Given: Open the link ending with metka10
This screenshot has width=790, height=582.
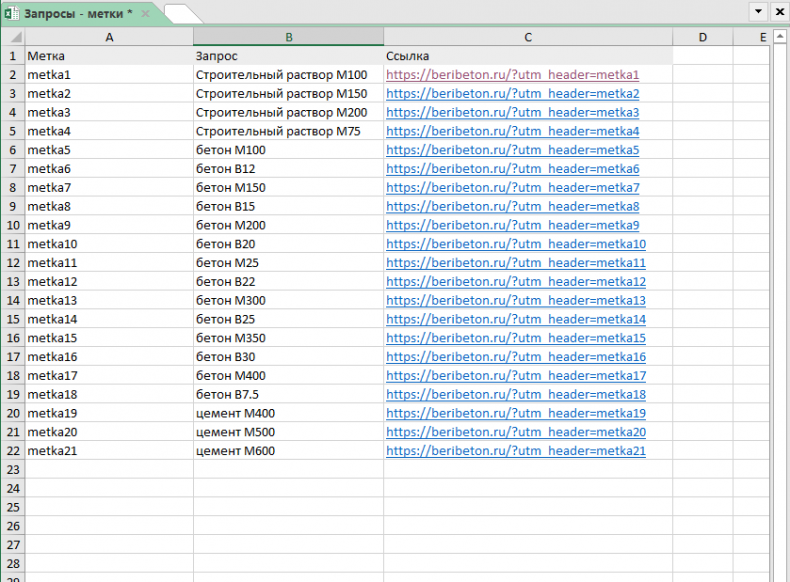Looking at the screenshot, I should coord(516,244).
